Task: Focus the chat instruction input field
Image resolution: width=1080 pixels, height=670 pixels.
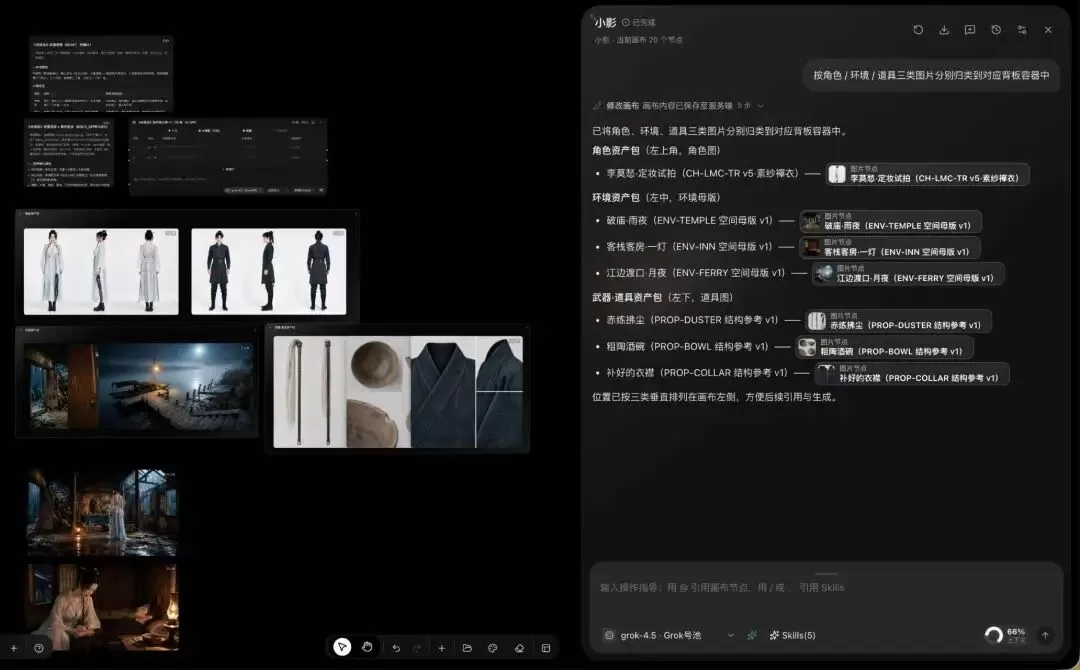Action: pos(826,587)
